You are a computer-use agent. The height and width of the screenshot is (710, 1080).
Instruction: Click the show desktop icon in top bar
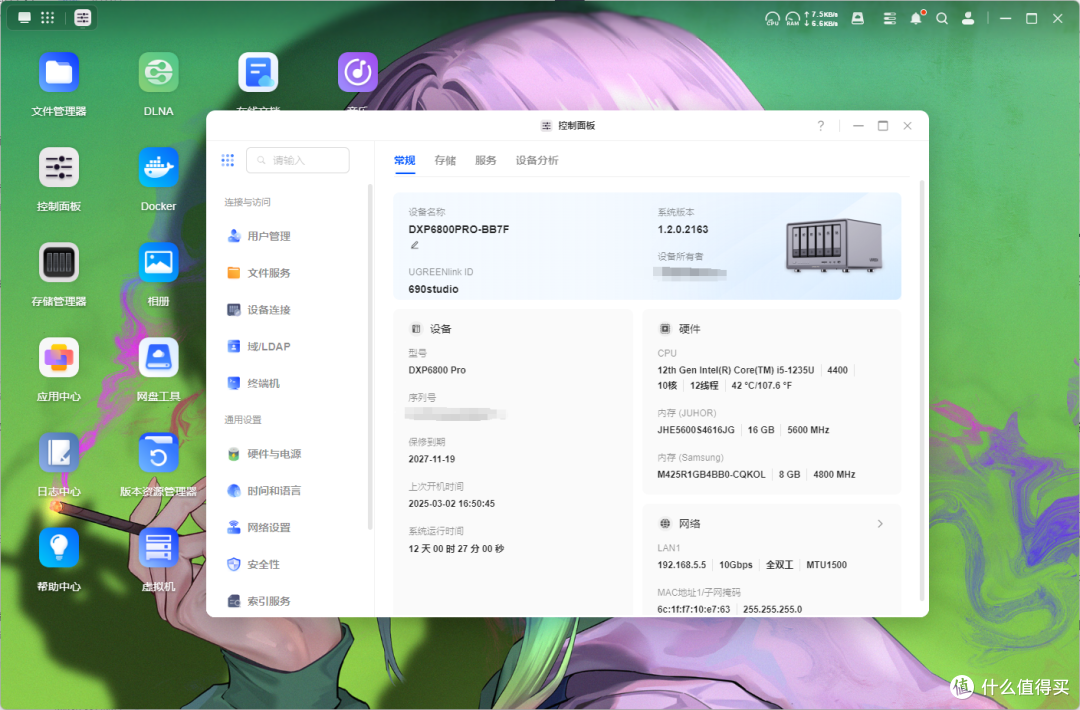tap(24, 18)
